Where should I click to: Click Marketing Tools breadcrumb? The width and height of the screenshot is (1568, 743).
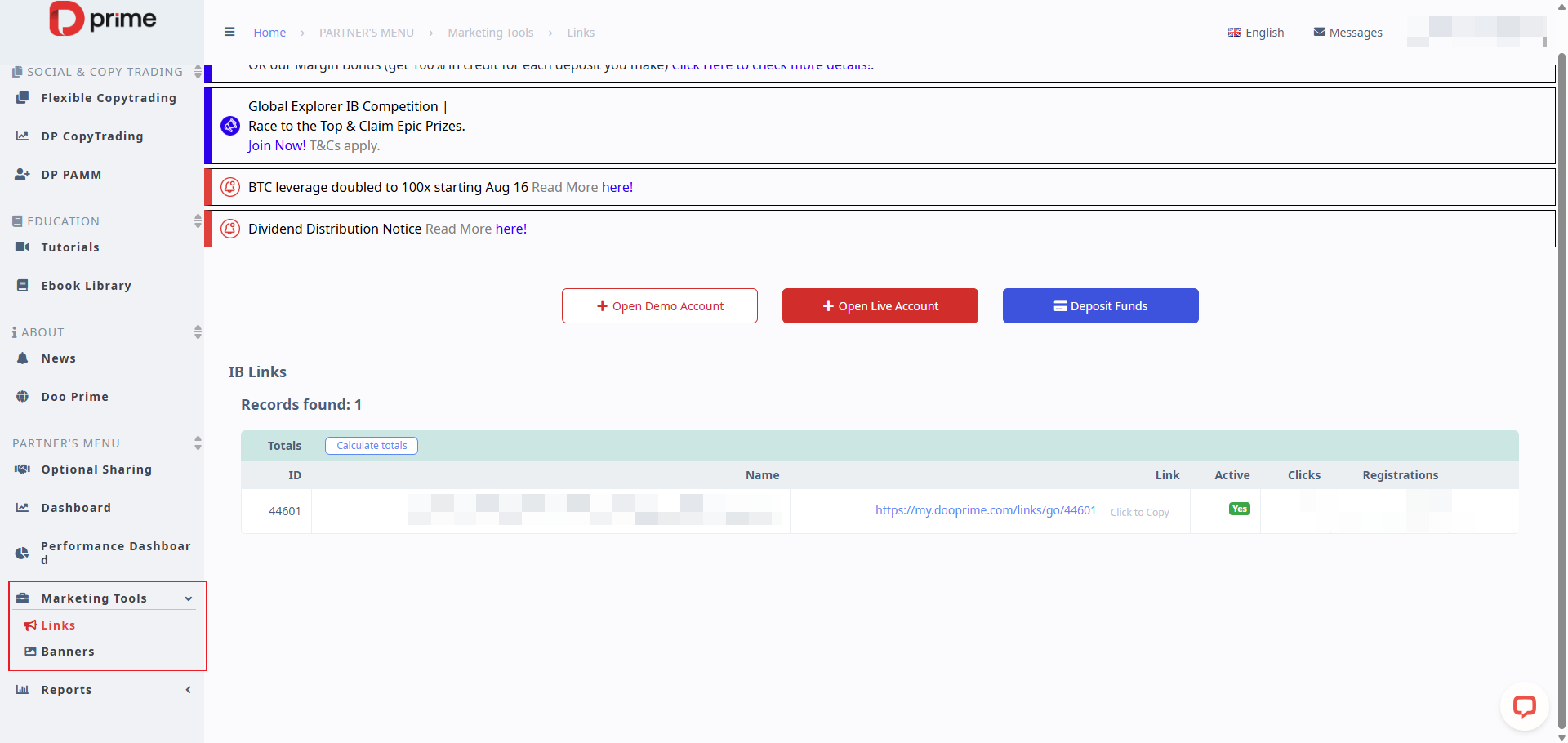pos(491,33)
